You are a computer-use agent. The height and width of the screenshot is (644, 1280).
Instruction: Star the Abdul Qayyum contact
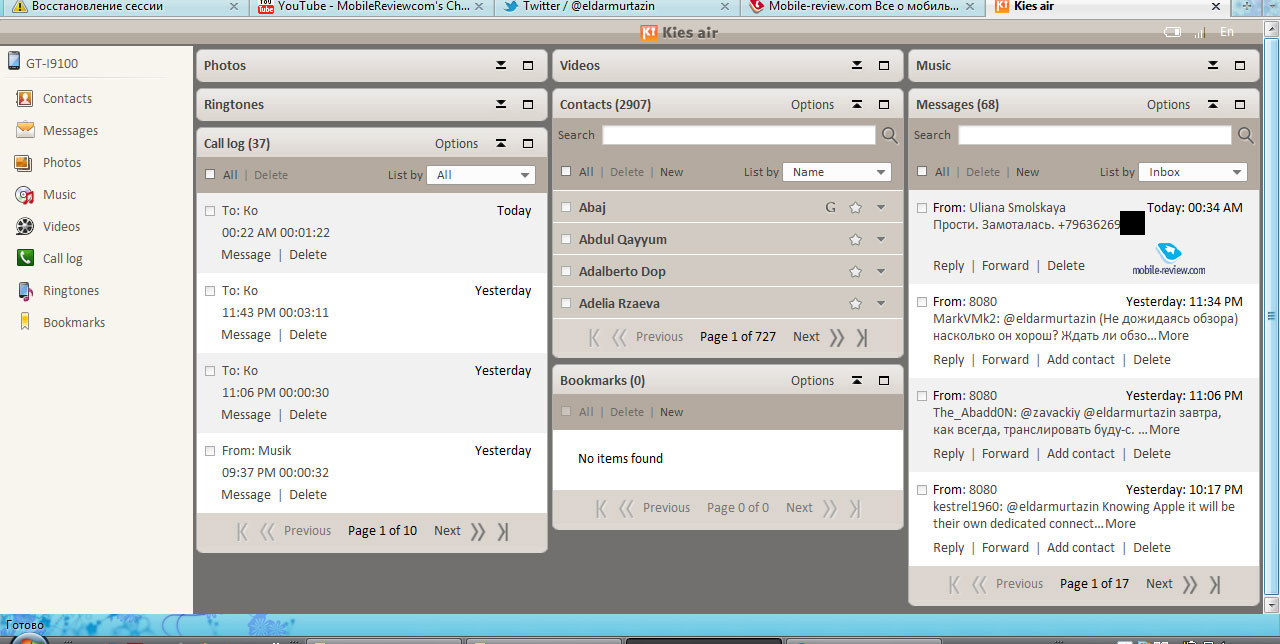855,240
